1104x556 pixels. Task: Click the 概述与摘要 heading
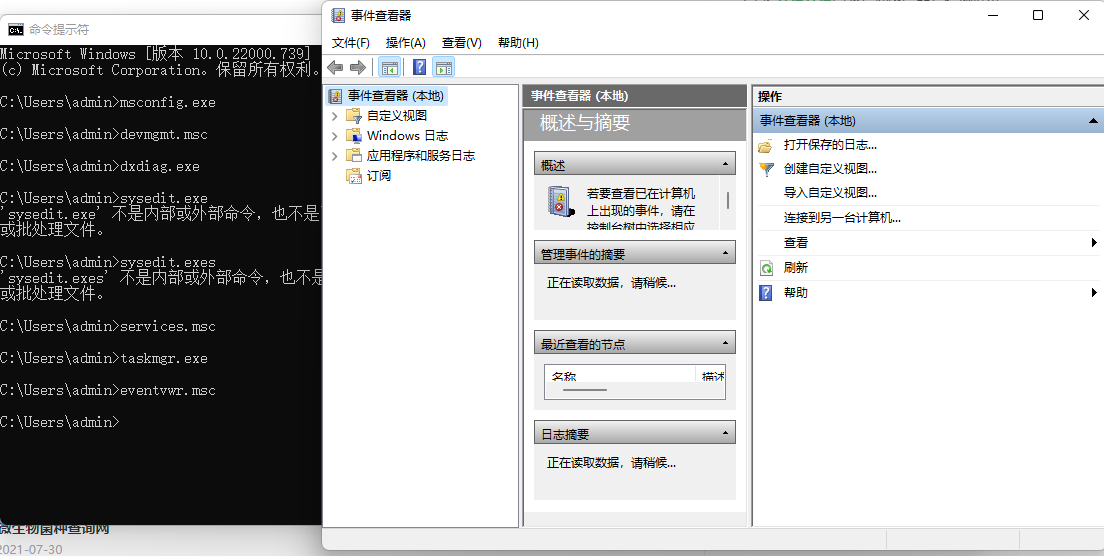(x=584, y=122)
